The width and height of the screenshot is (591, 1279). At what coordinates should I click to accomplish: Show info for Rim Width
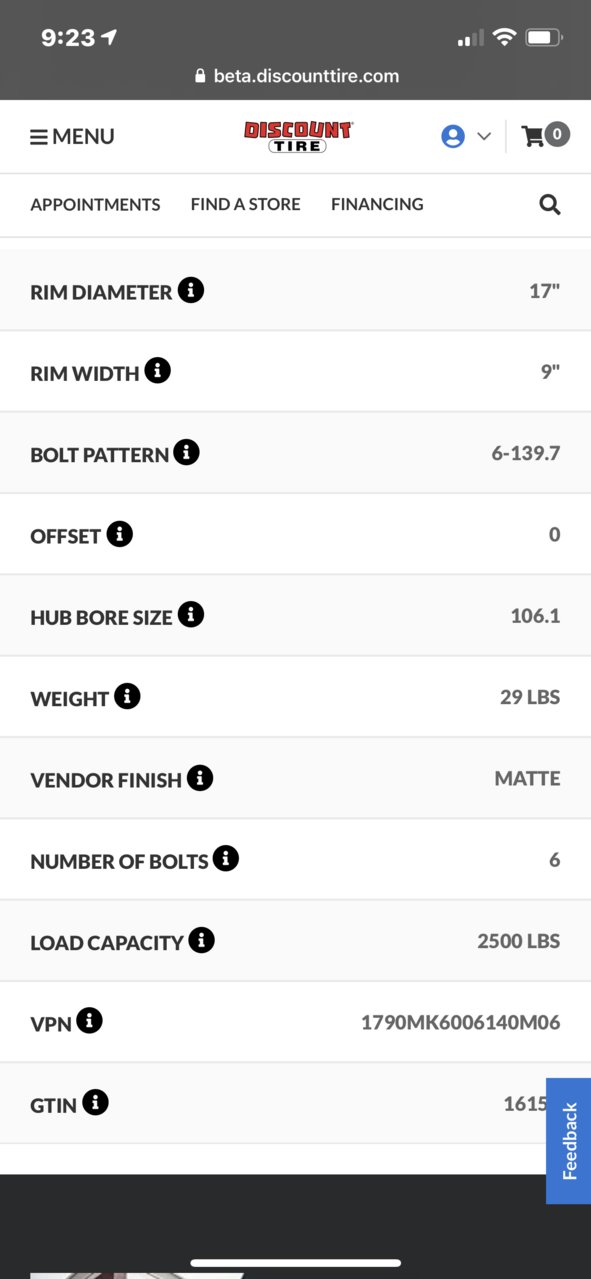[158, 371]
